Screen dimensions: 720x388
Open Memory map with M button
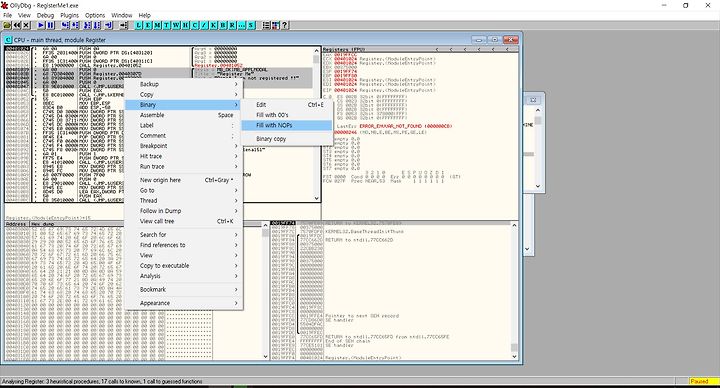click(x=158, y=25)
